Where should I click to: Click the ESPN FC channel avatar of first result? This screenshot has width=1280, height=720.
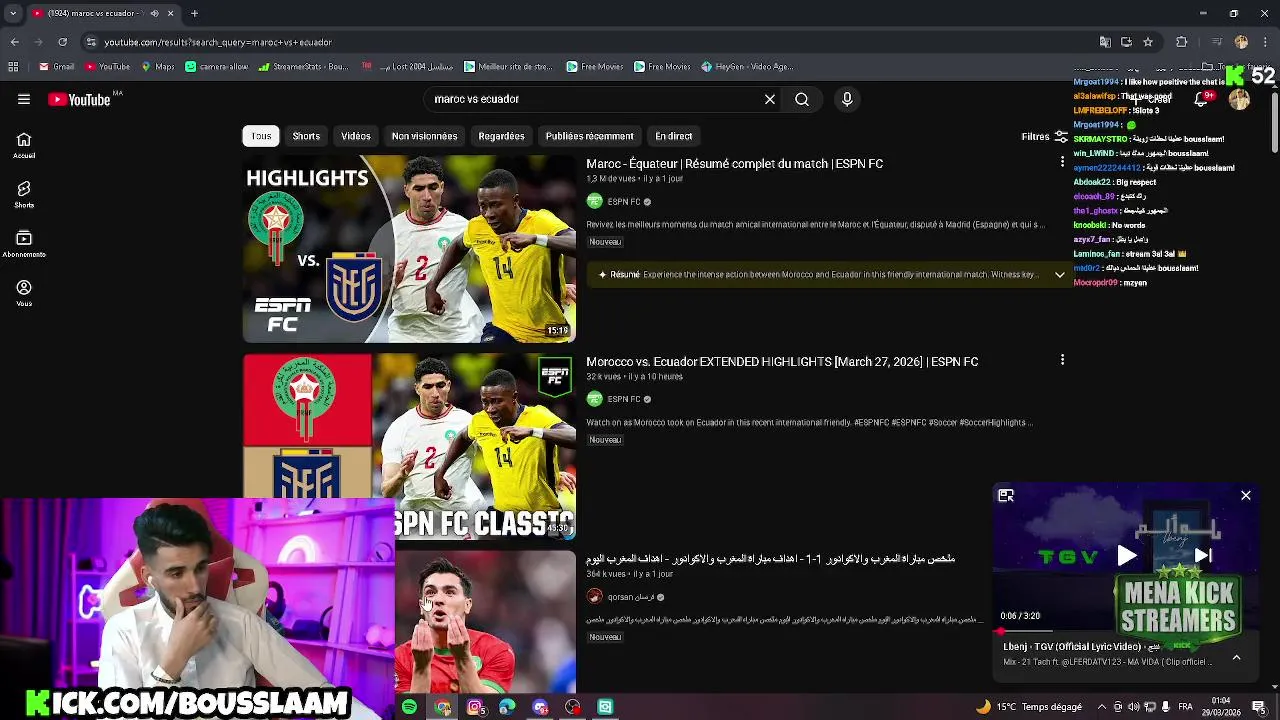pos(594,201)
